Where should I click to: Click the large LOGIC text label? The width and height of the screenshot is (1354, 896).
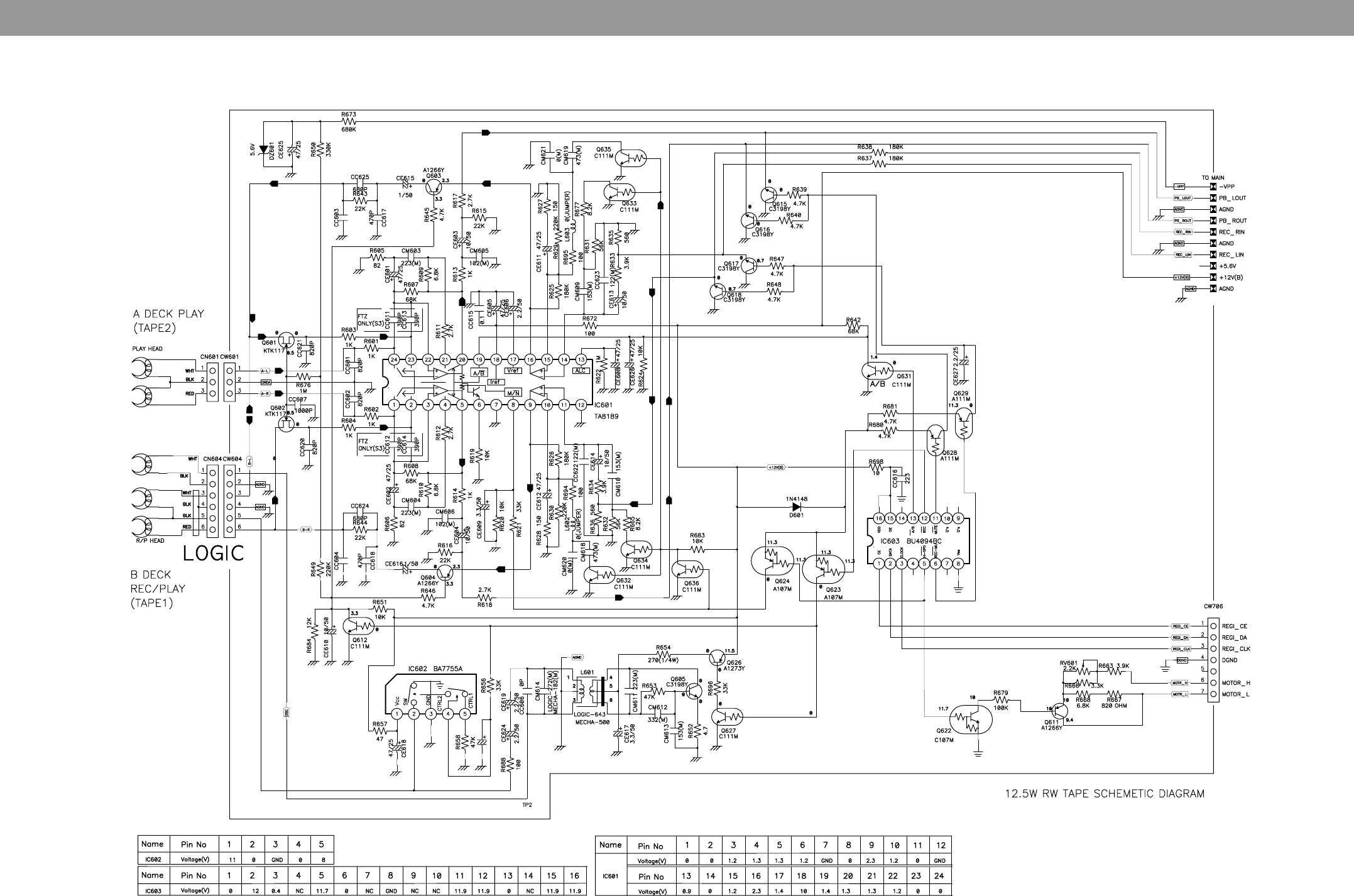tap(213, 553)
